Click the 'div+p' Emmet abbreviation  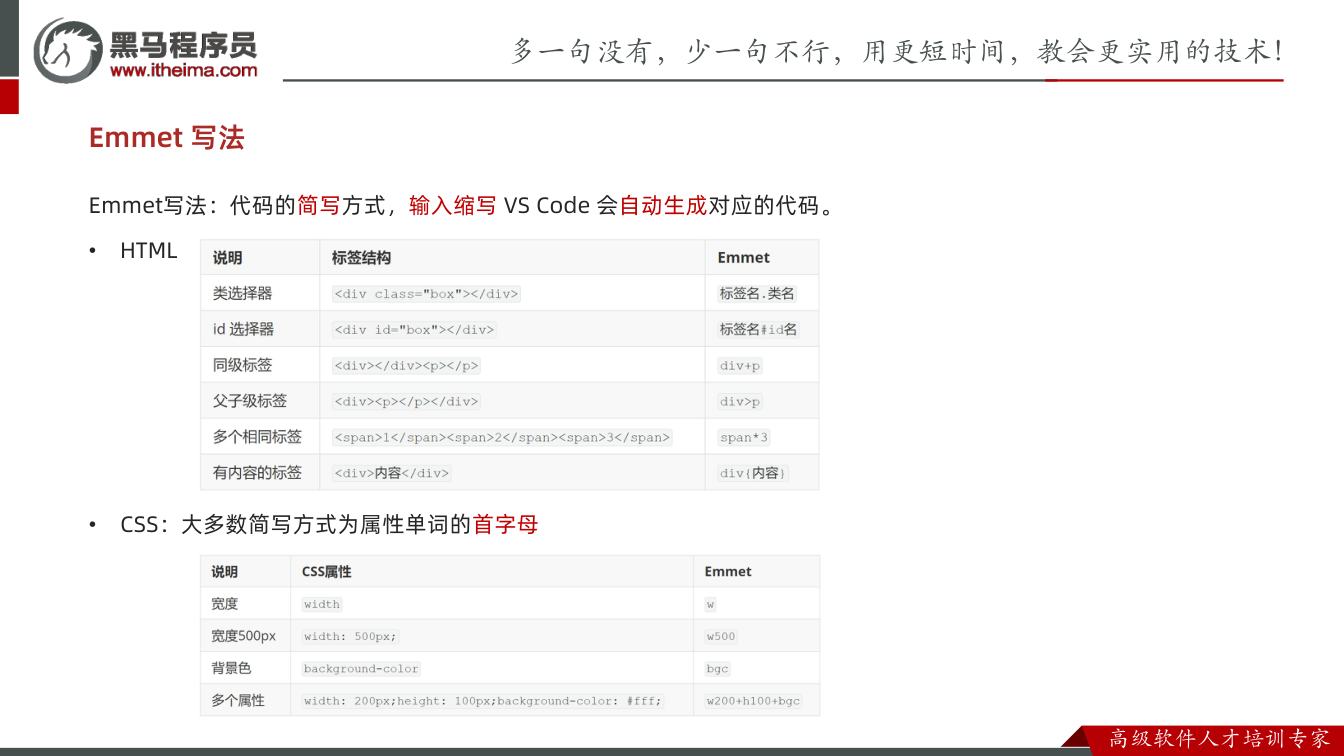740,366
